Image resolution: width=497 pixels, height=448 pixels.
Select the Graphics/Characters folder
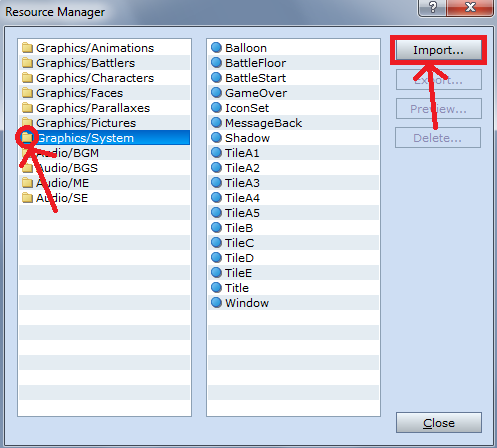click(x=104, y=78)
